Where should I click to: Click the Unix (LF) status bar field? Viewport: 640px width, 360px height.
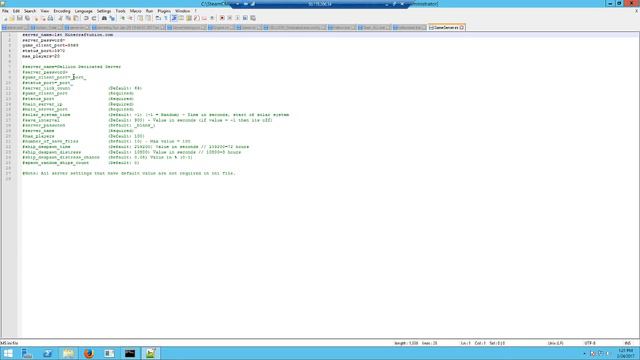click(556, 343)
